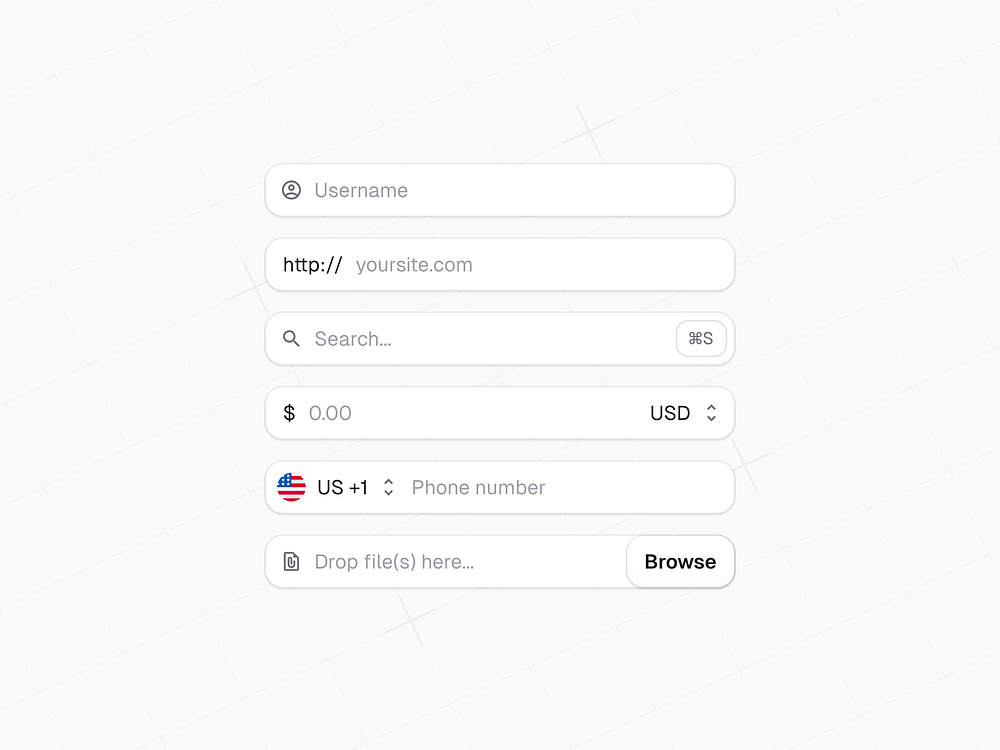Click the ⌘S keyboard shortcut badge
Image resolution: width=1000 pixels, height=750 pixels.
(701, 339)
